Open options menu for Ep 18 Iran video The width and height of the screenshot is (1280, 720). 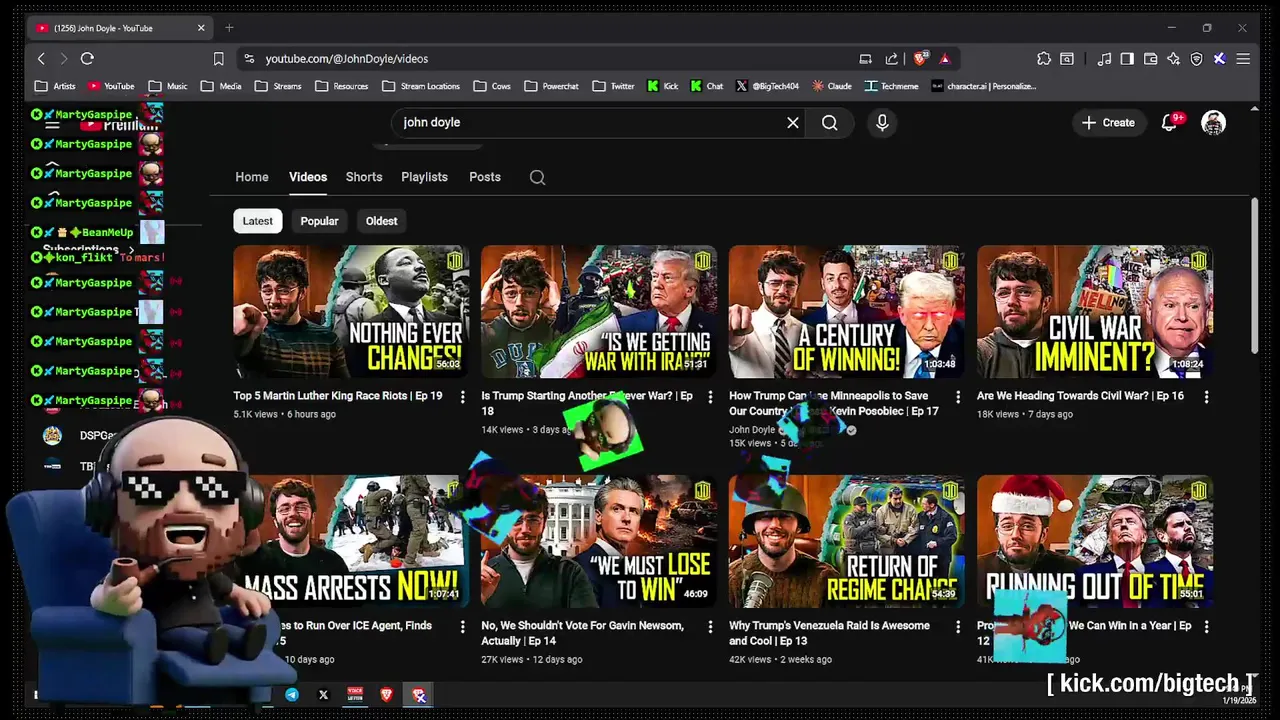(x=710, y=397)
